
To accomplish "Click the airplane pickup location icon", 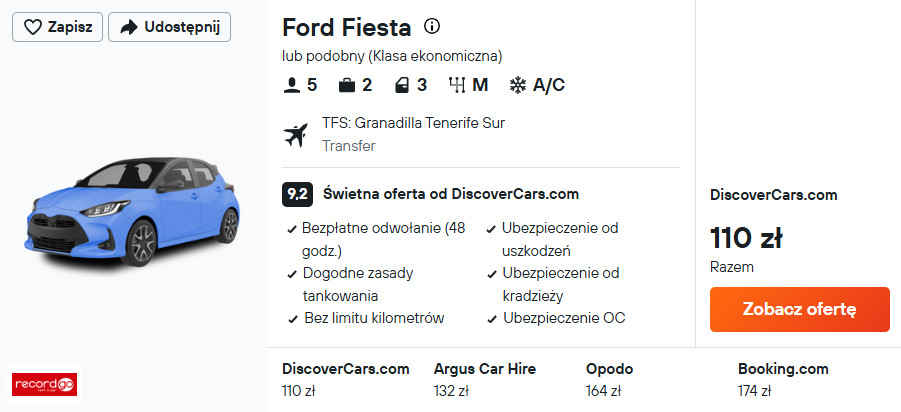I will 296,134.
